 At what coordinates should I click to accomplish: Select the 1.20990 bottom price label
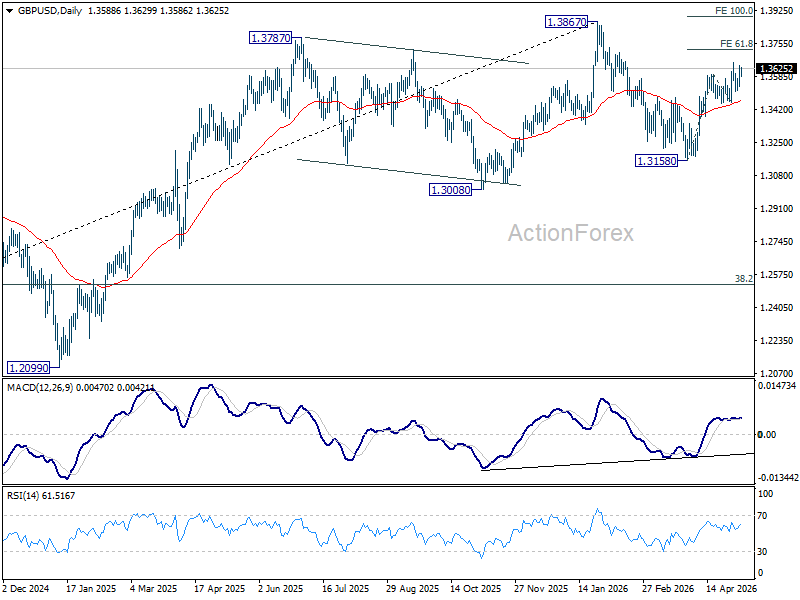pos(29,368)
